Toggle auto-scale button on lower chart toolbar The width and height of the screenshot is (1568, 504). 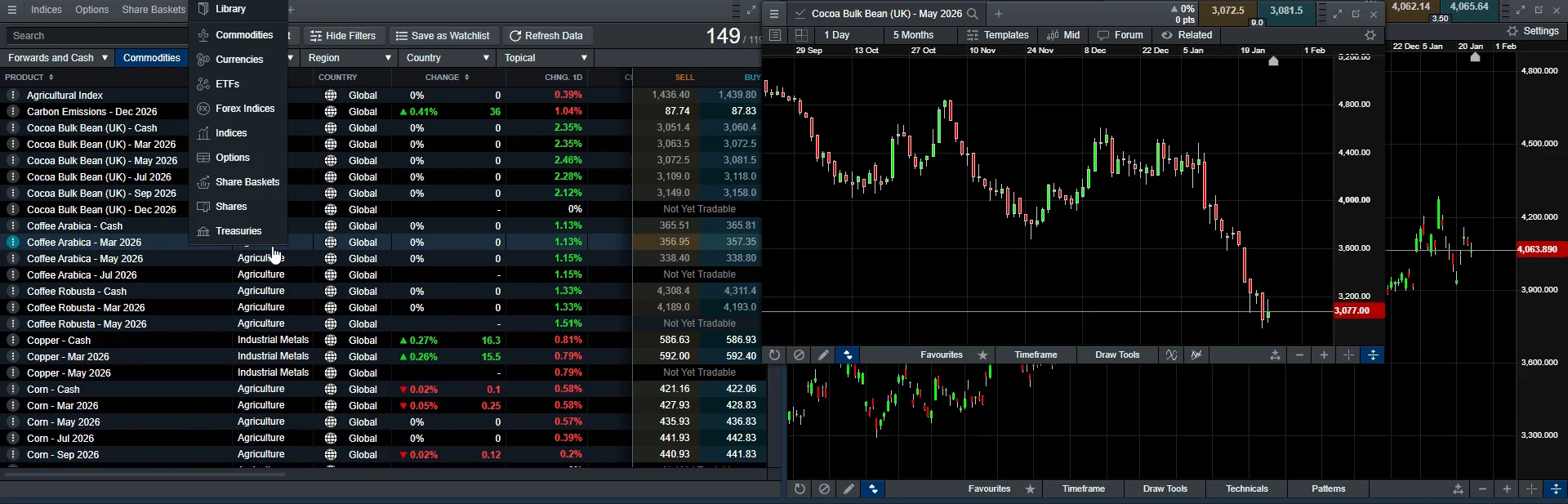pos(1556,489)
